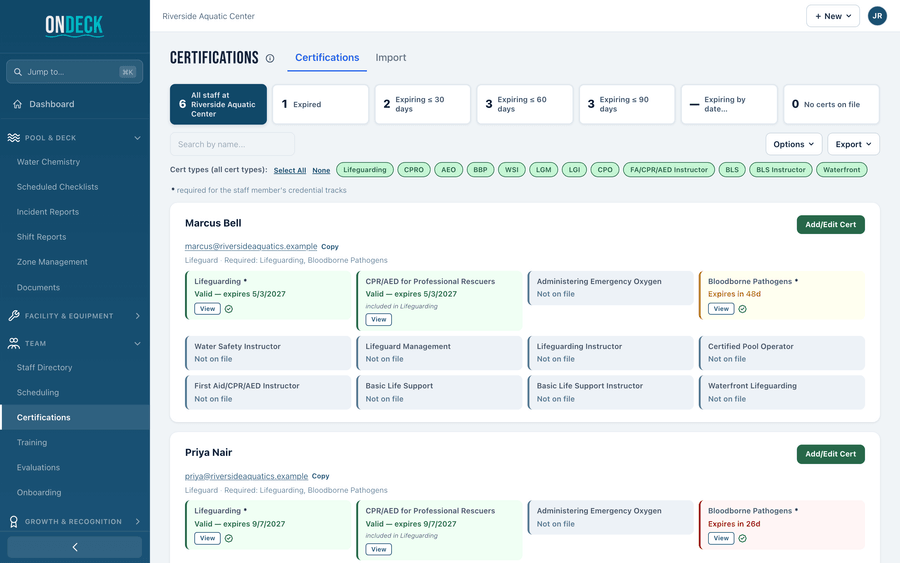Click the Dashboard home icon
The image size is (900, 563).
[18, 104]
